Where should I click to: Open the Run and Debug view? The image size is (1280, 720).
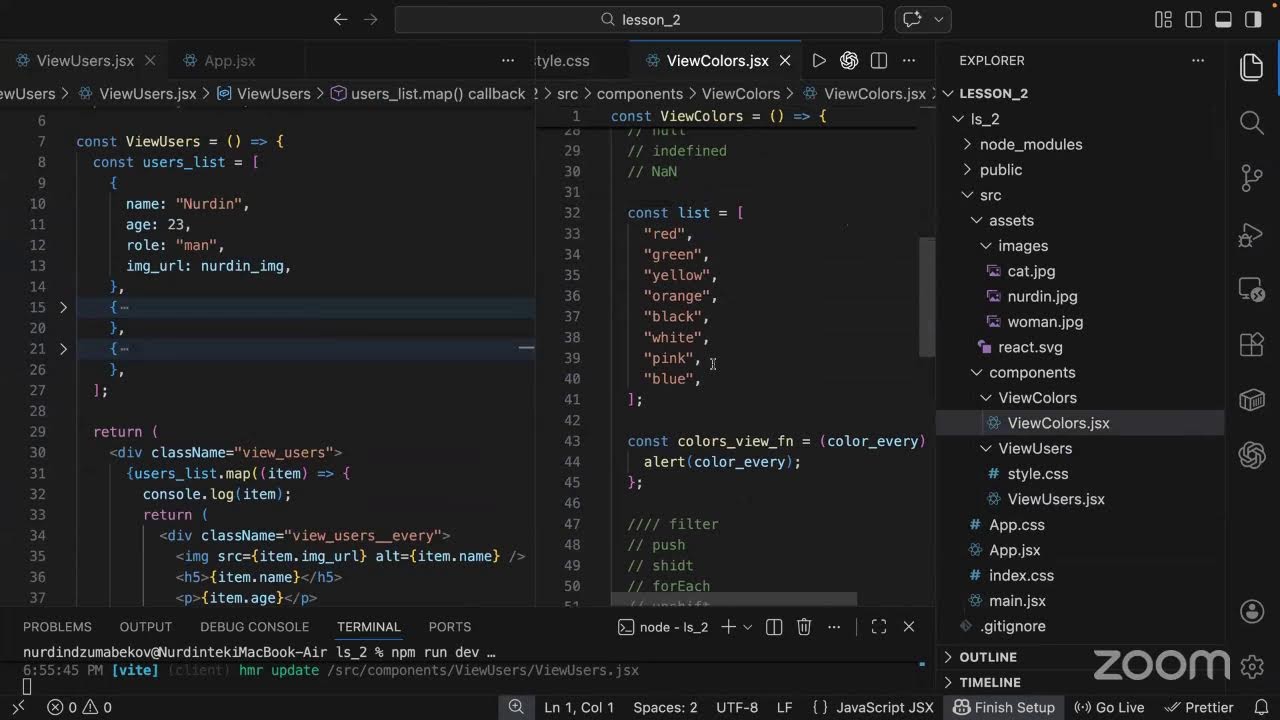coord(1252,234)
